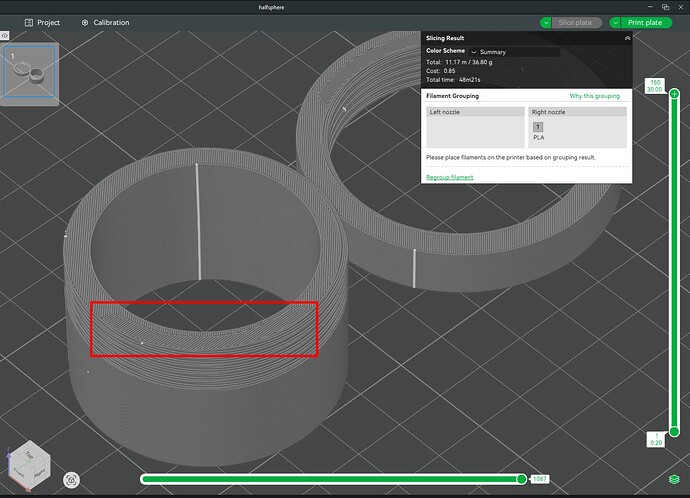Close the hallsphere window

(680, 7)
